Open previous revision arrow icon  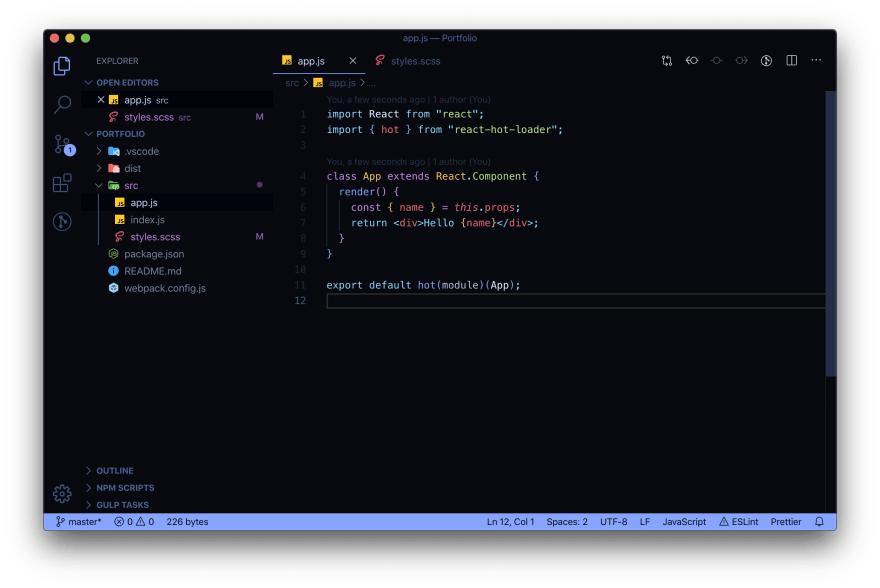click(691, 61)
